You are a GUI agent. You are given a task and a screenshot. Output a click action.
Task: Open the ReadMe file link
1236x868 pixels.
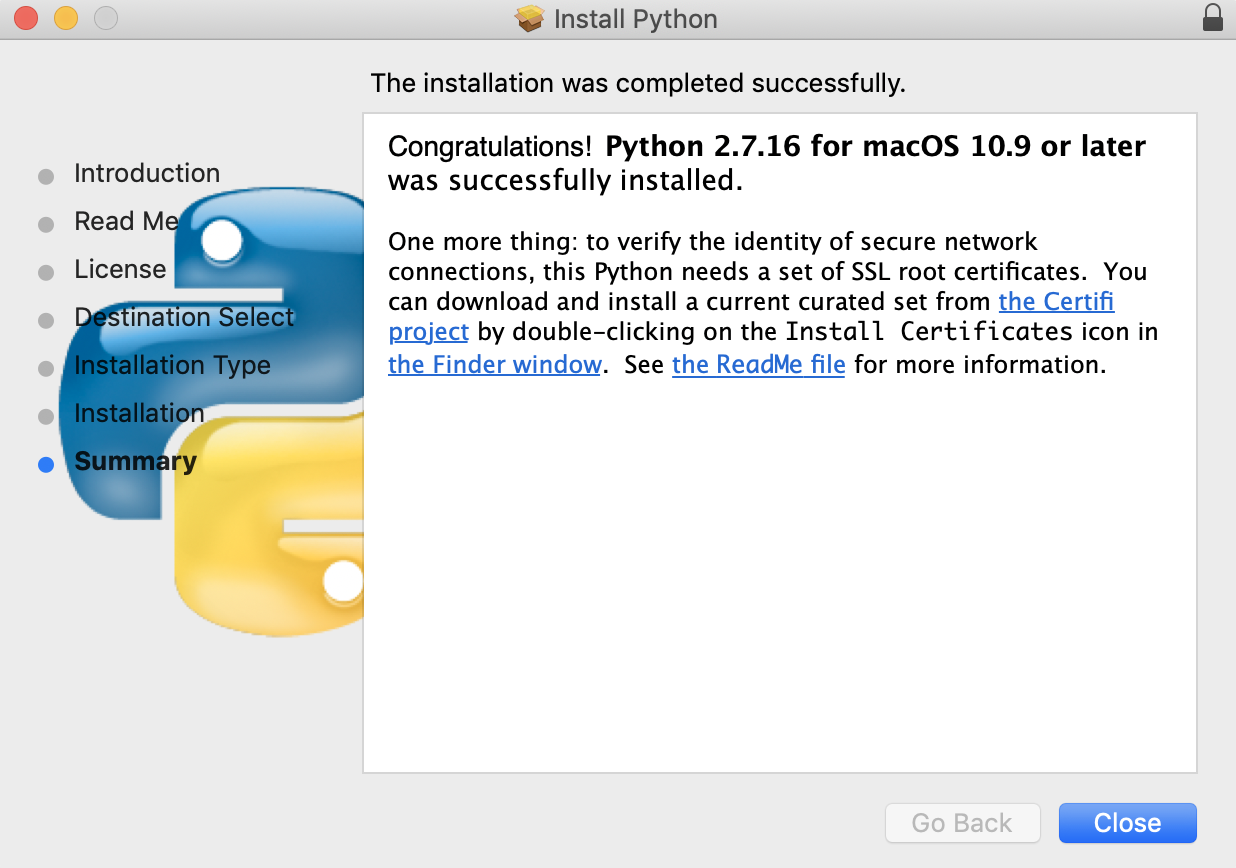(758, 364)
